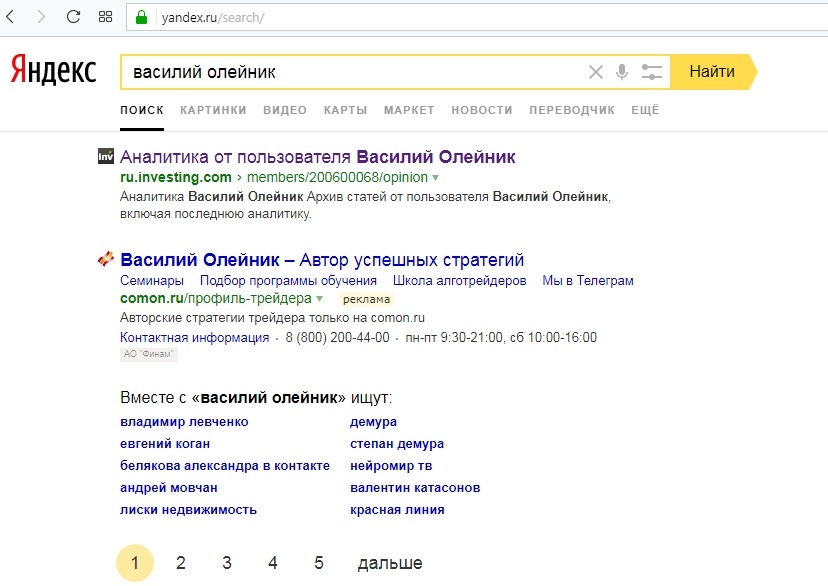Click the Investing.com favicon
The height and width of the screenshot is (586, 828).
[x=106, y=156]
